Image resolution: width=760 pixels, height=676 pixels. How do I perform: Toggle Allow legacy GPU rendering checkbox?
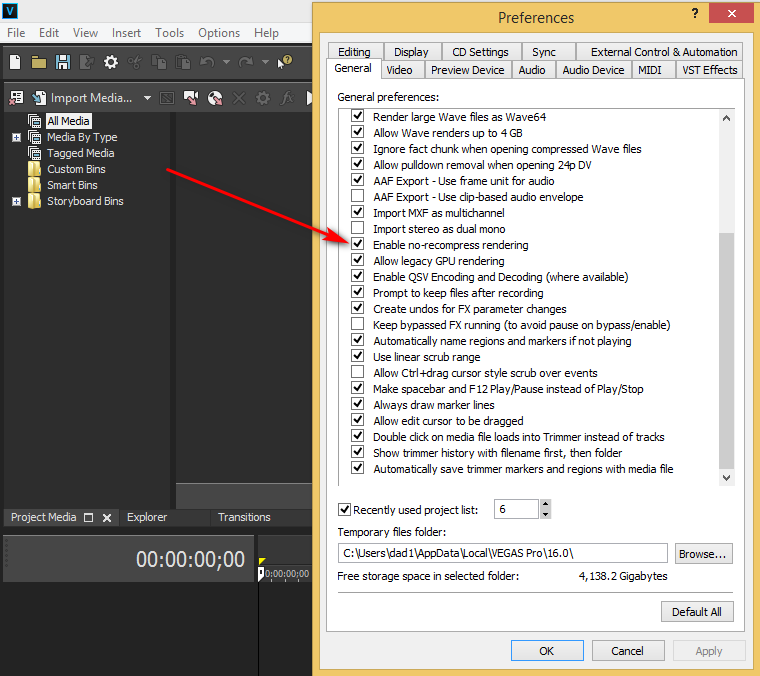pos(357,259)
